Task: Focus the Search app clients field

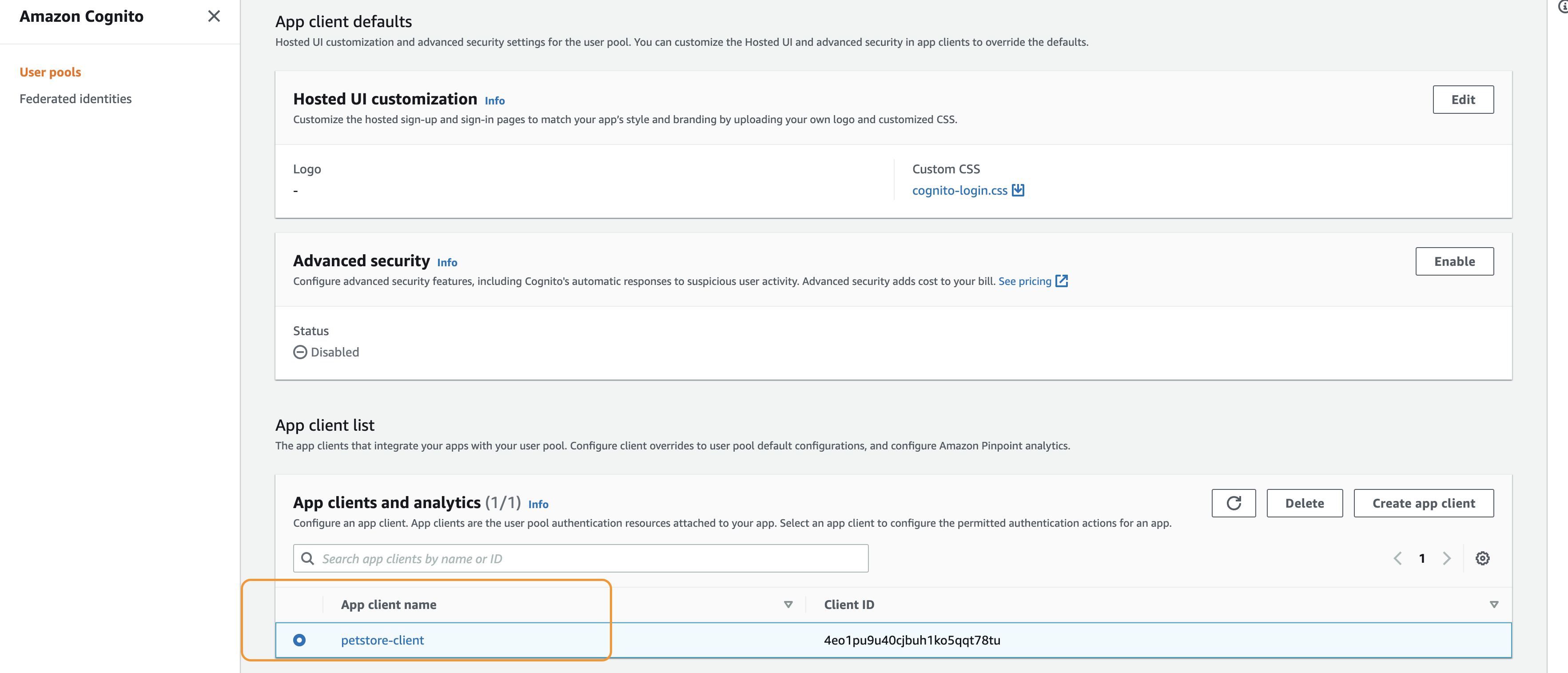Action: pyautogui.click(x=581, y=558)
